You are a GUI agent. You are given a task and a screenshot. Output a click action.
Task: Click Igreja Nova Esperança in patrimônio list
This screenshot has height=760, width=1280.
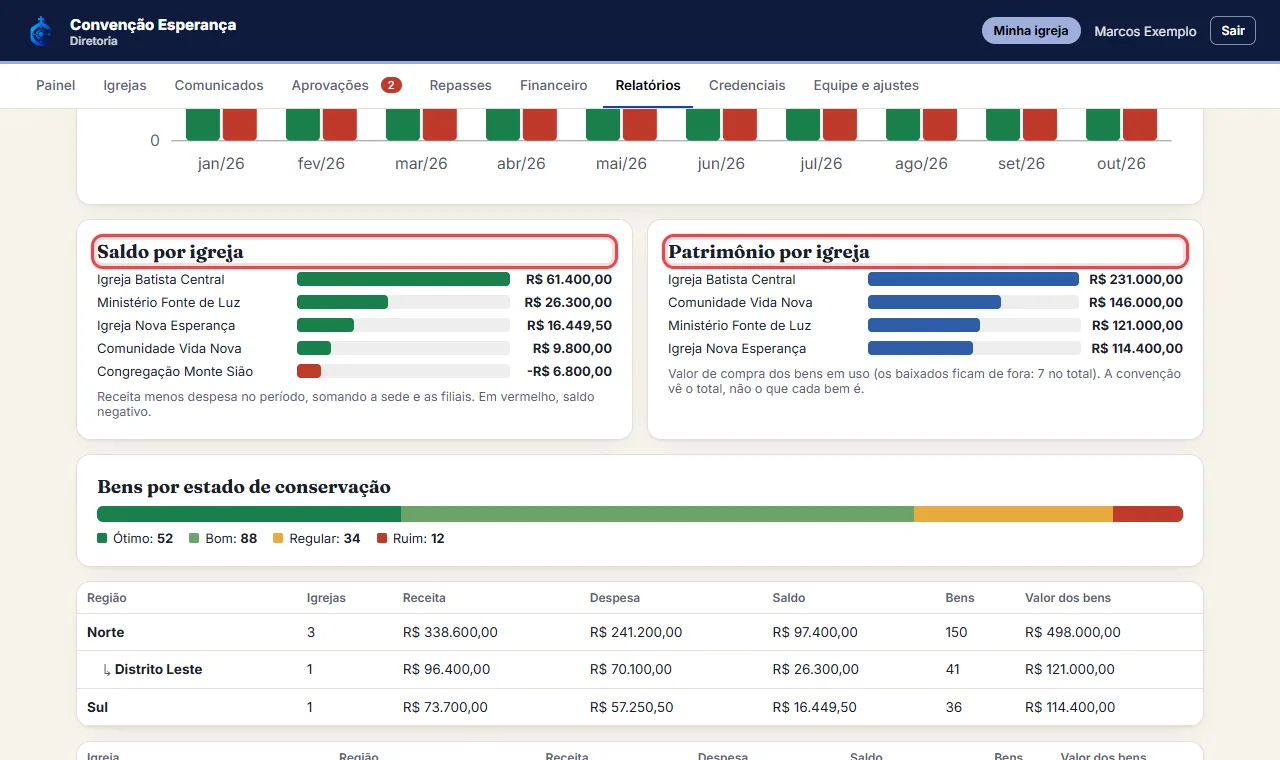(x=737, y=348)
